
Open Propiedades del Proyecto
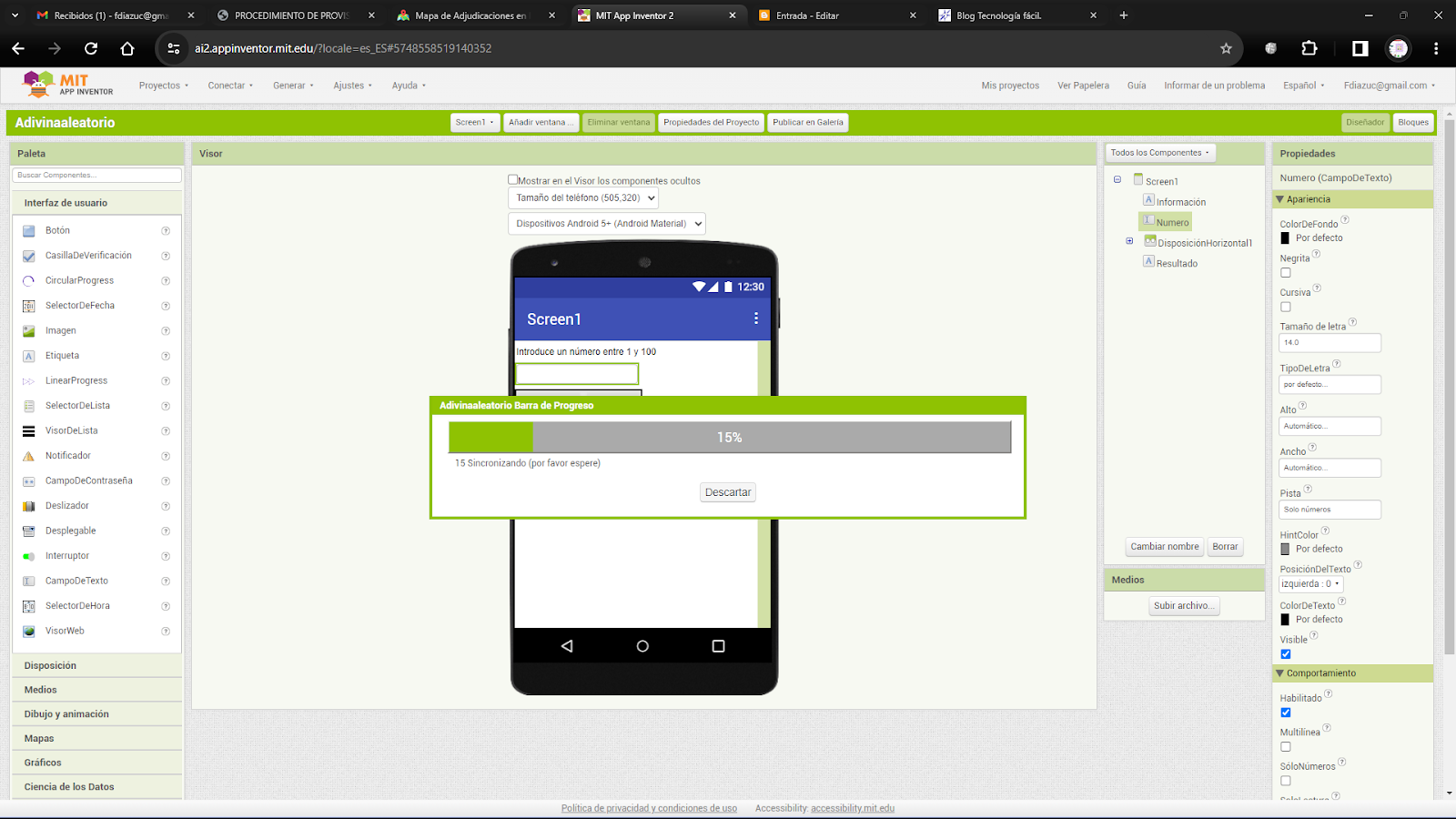(711, 122)
